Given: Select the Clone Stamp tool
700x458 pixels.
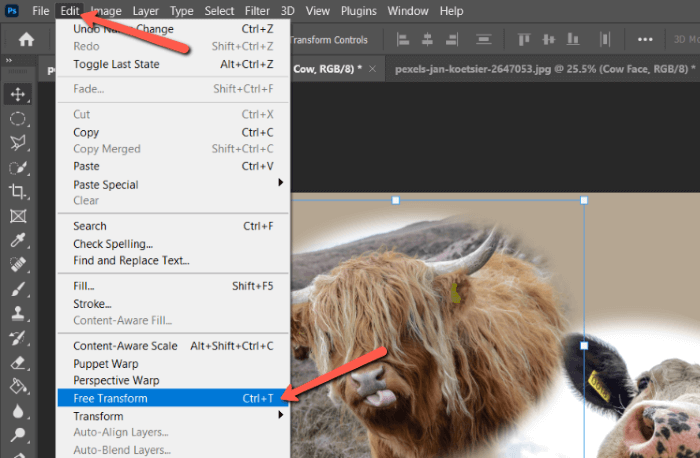Looking at the screenshot, I should coord(17,313).
